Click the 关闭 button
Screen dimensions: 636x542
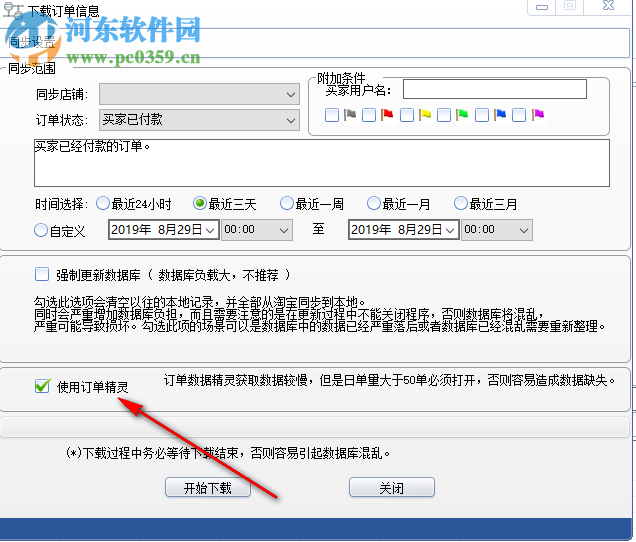[392, 487]
